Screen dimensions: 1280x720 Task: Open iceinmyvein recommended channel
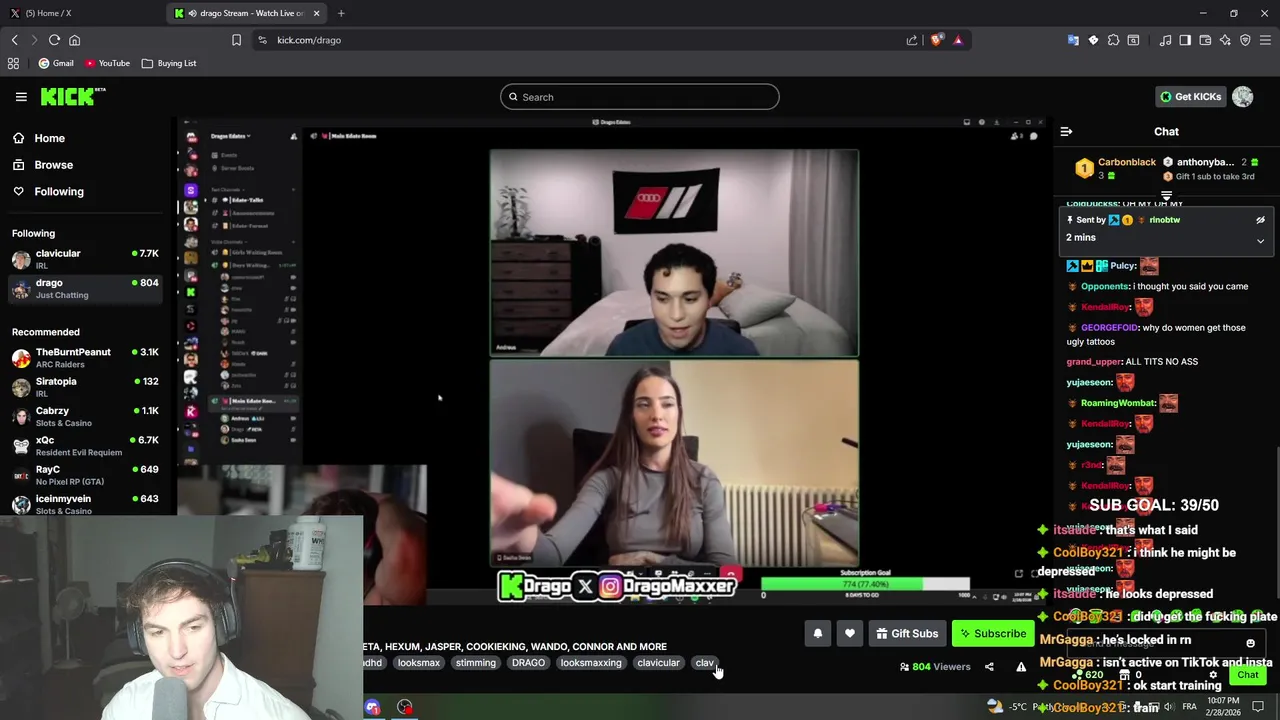pos(85,504)
